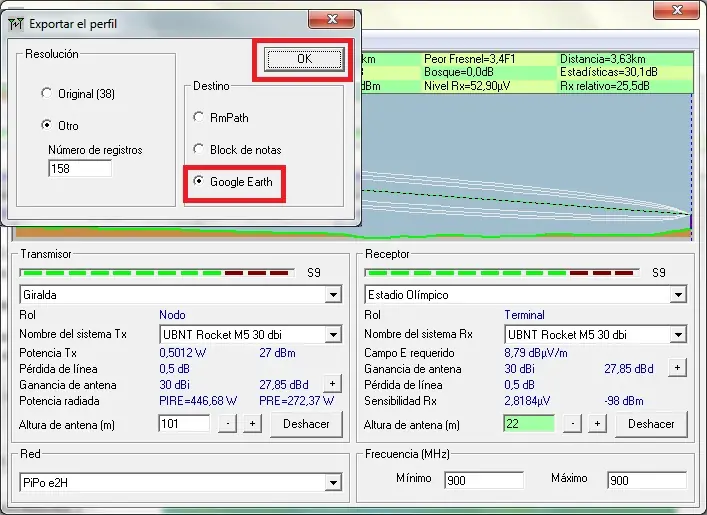Image resolution: width=707 pixels, height=515 pixels.
Task: Click transmitter Deshacer button
Action: (306, 424)
